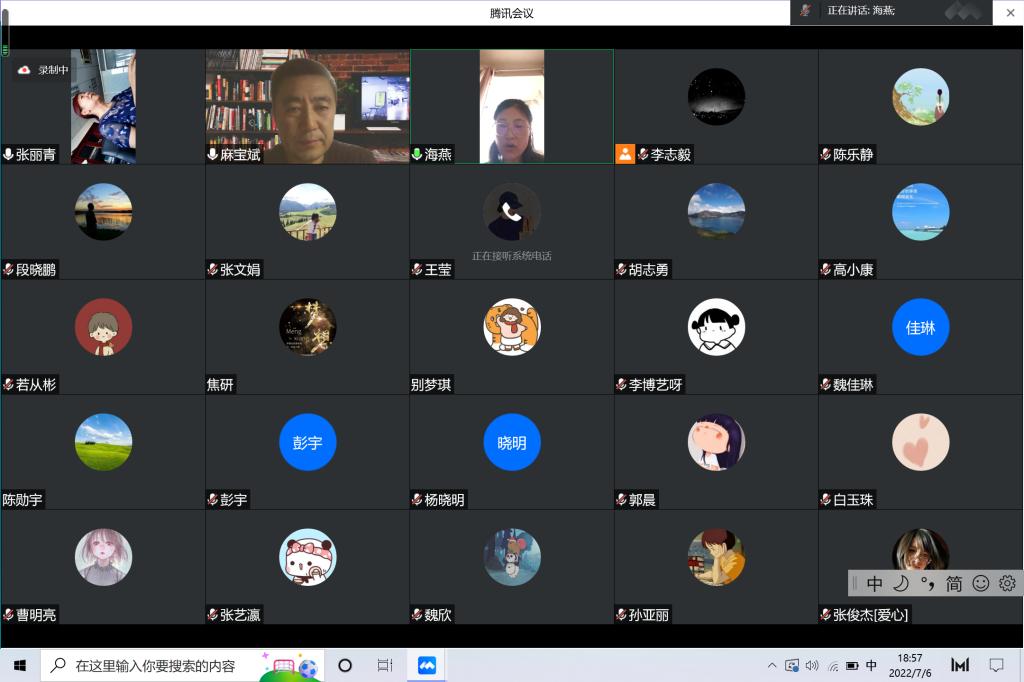
Task: Click the orange host icon next to 李志毅
Action: point(625,154)
